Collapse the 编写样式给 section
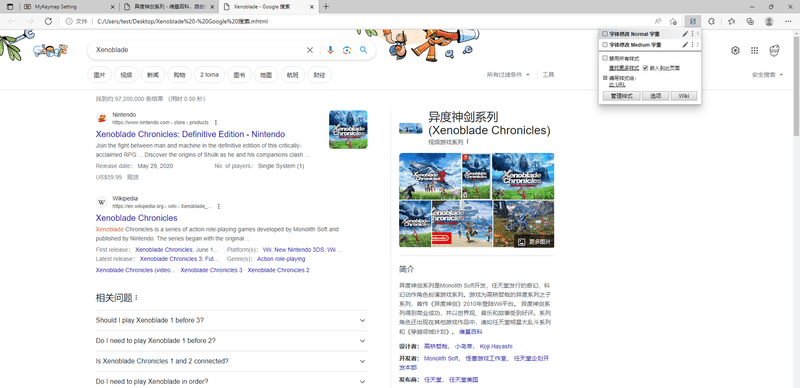Image resolution: width=800 pixels, height=388 pixels. (605, 78)
